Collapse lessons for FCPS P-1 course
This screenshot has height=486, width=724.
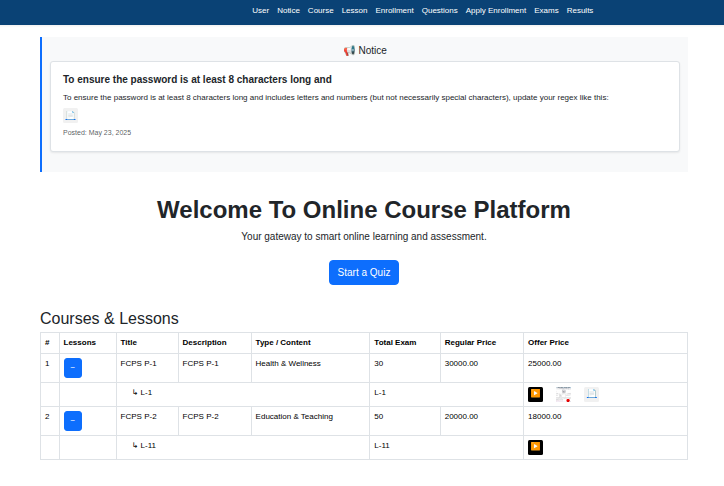pyautogui.click(x=73, y=368)
